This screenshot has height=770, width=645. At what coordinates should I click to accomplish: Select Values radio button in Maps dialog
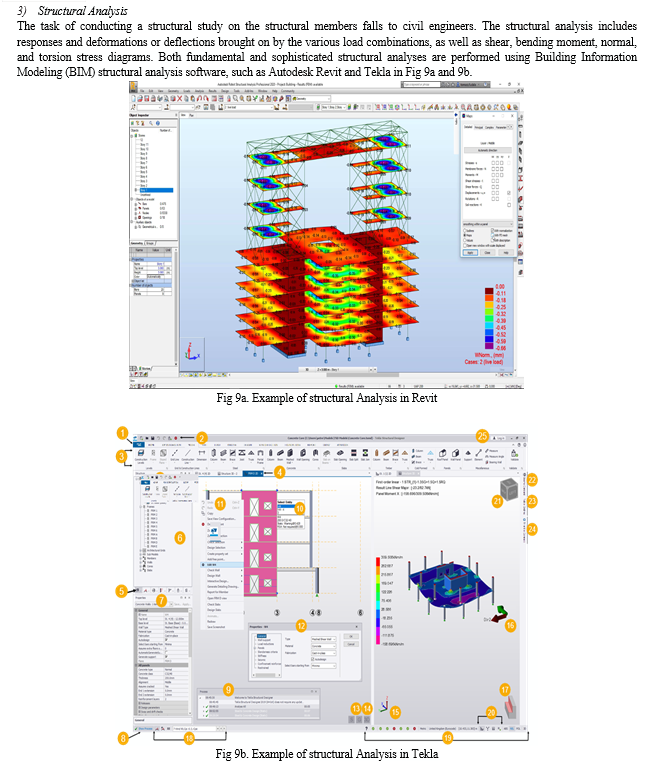point(465,240)
